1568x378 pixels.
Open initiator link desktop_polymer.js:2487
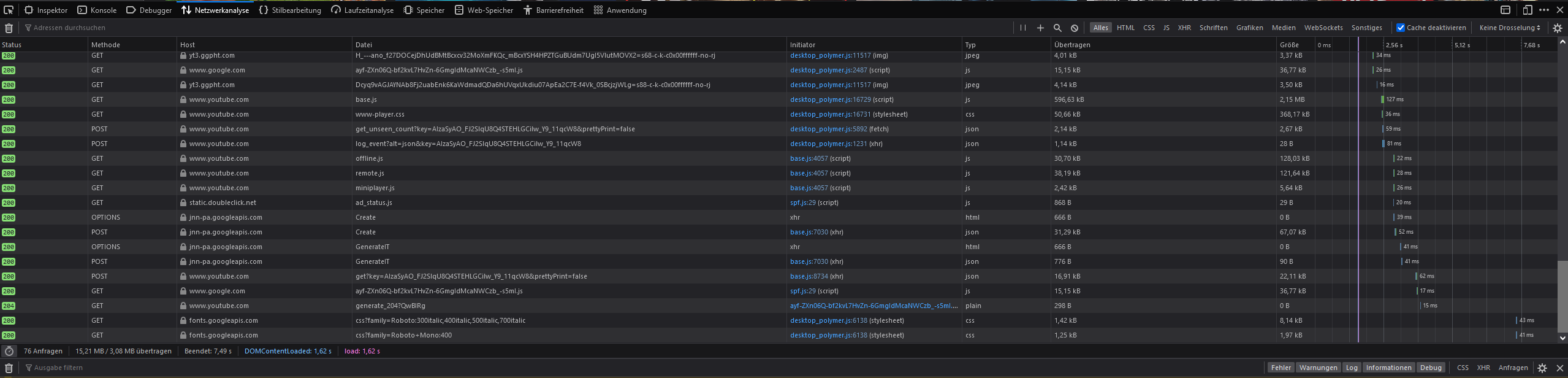click(828, 70)
